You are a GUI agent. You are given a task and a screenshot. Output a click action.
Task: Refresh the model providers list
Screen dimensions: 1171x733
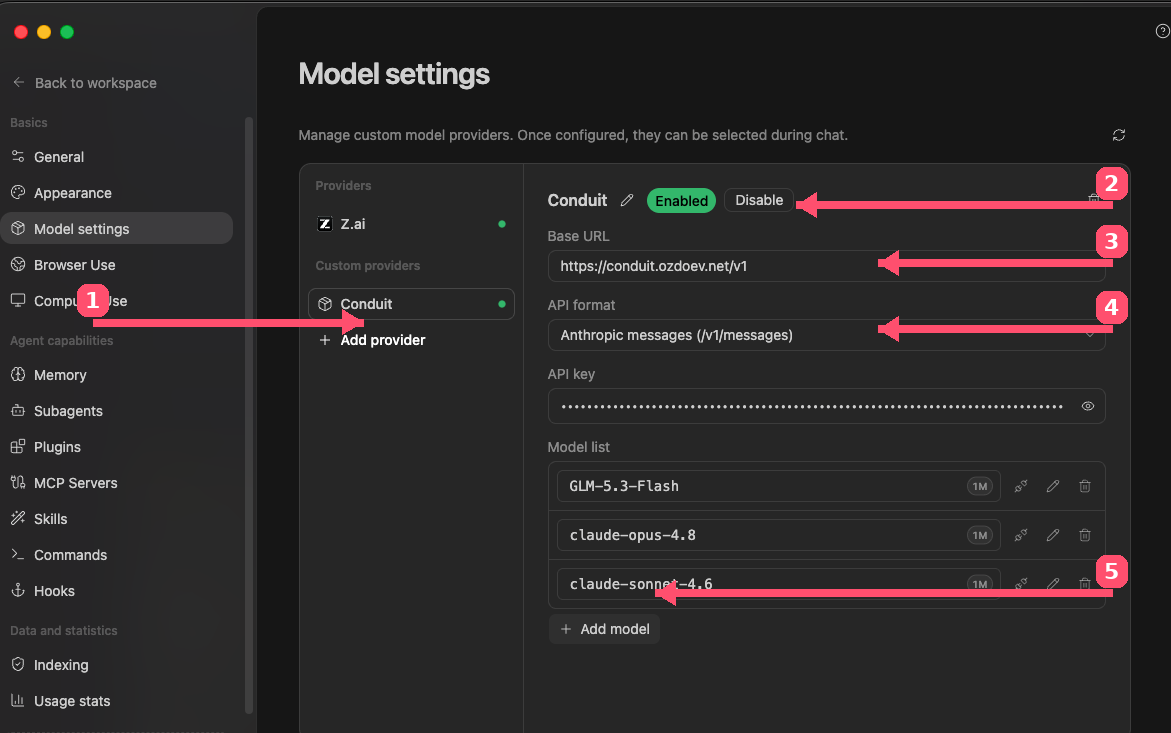pyautogui.click(x=1119, y=135)
